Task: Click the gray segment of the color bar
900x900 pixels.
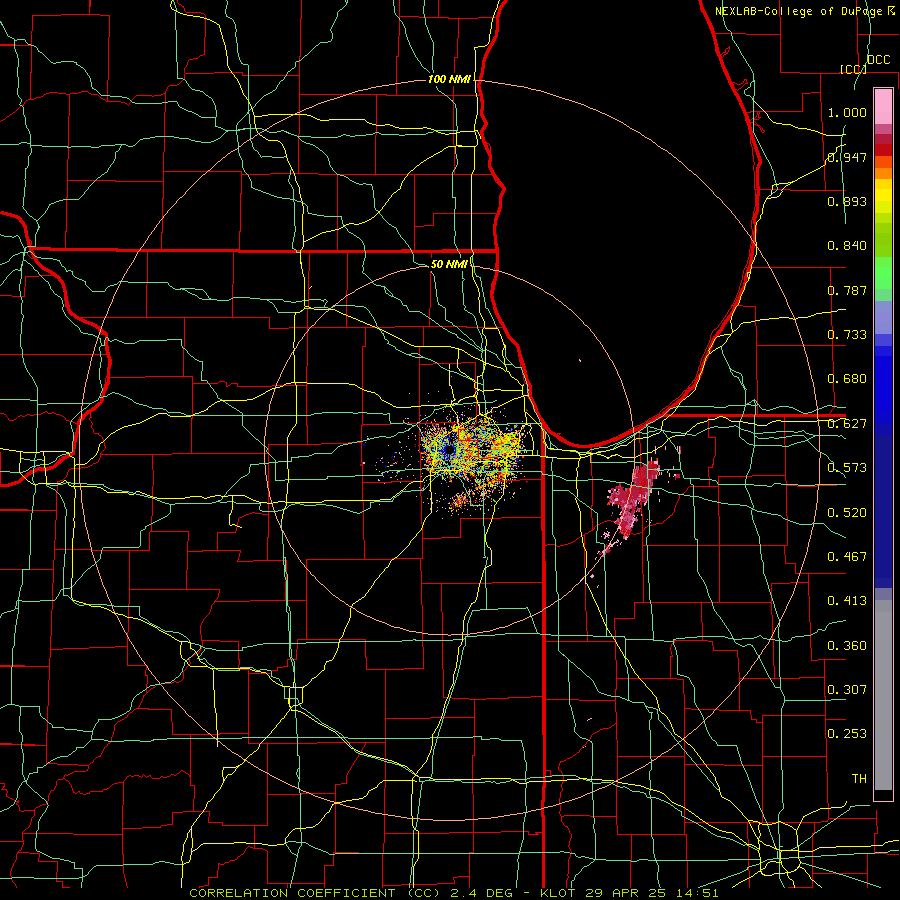Action: point(883,695)
